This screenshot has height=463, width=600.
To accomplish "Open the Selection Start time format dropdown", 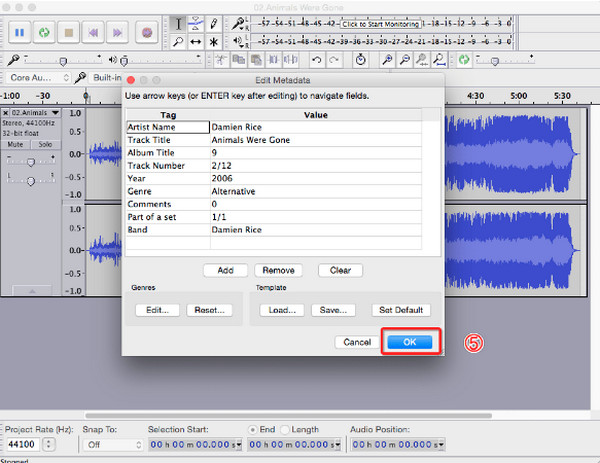I will [239, 445].
